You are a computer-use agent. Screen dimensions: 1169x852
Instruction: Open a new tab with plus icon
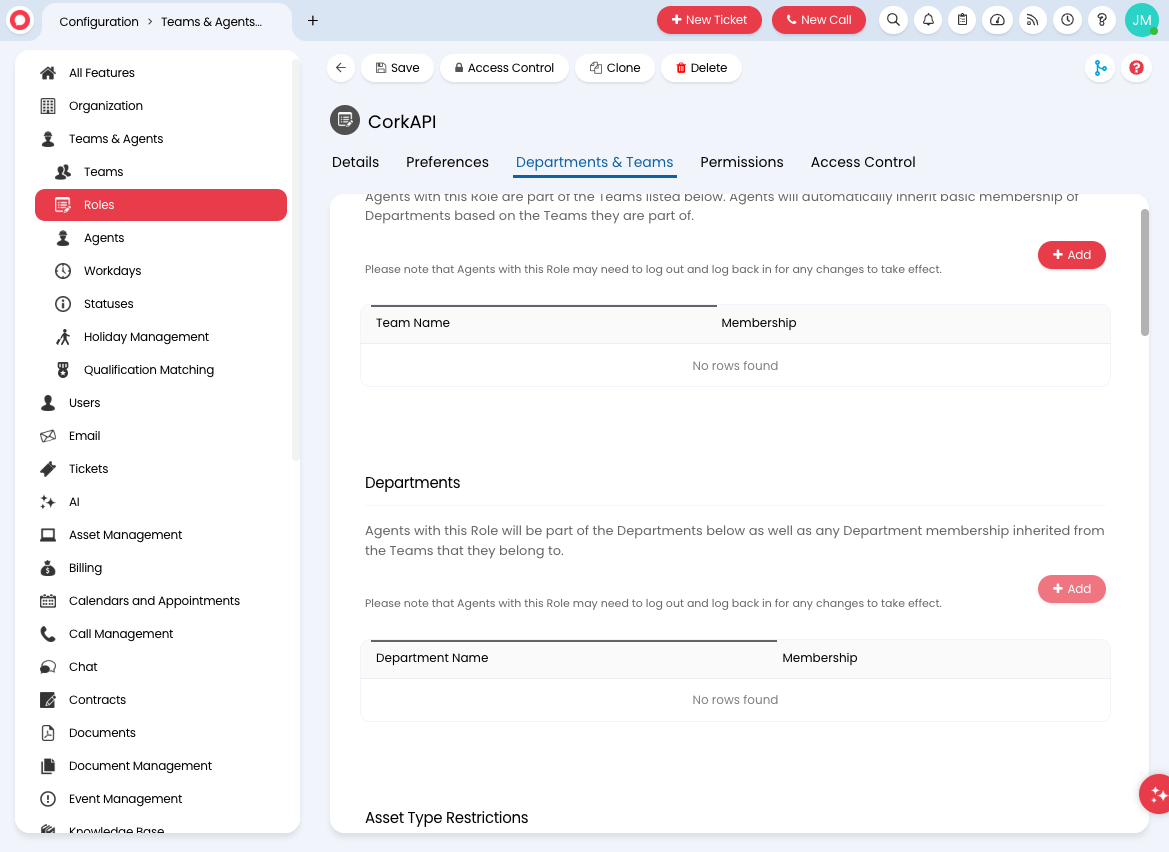[313, 21]
